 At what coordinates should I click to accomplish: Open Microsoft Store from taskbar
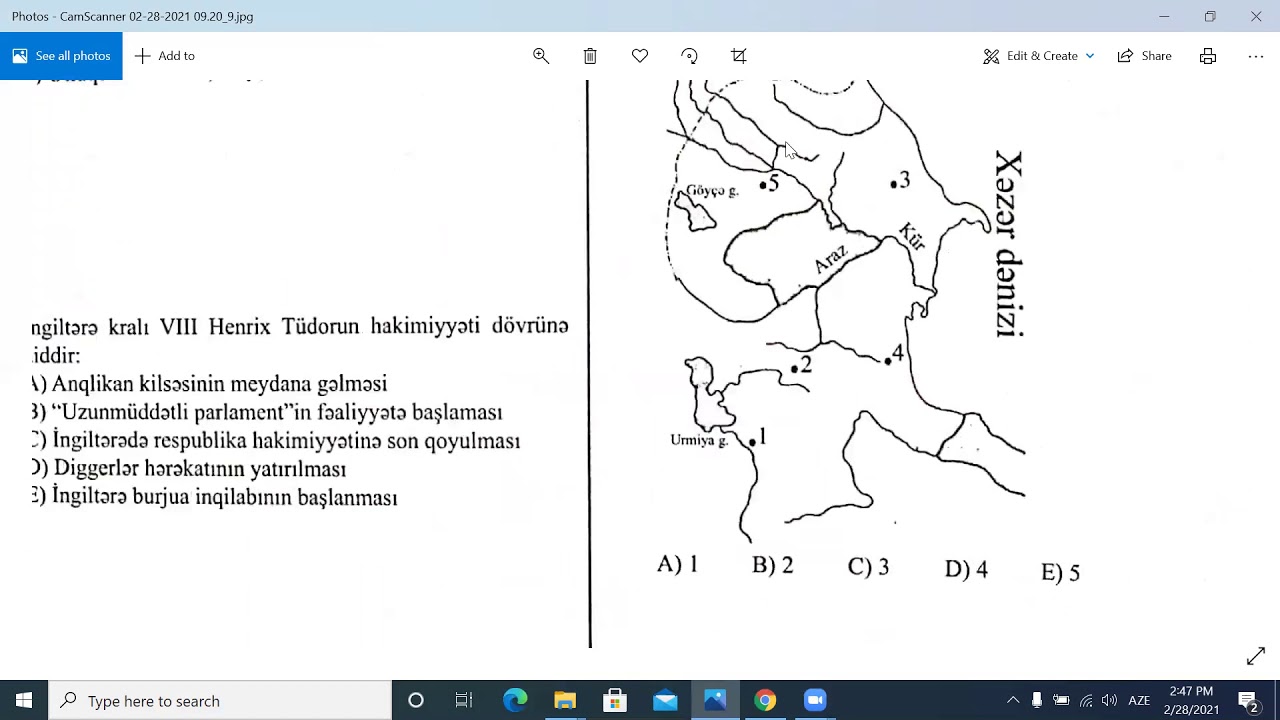tap(615, 700)
